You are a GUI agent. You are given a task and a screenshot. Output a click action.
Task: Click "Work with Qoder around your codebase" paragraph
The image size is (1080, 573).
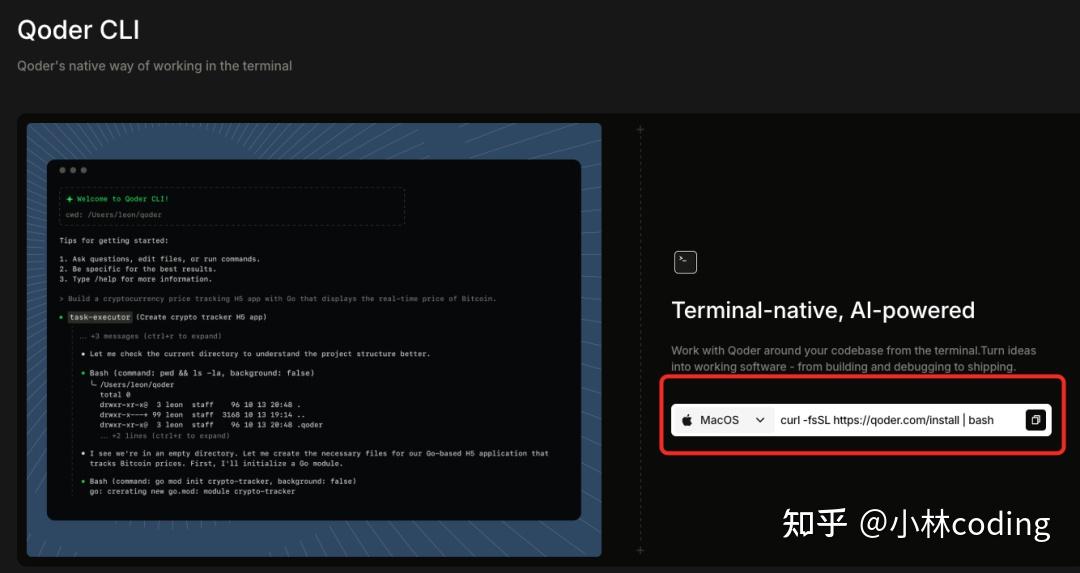click(854, 358)
